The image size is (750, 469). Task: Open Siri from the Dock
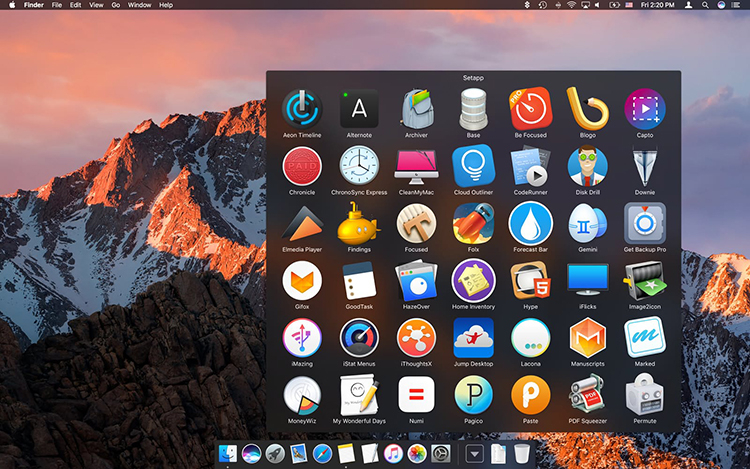pyautogui.click(x=252, y=453)
